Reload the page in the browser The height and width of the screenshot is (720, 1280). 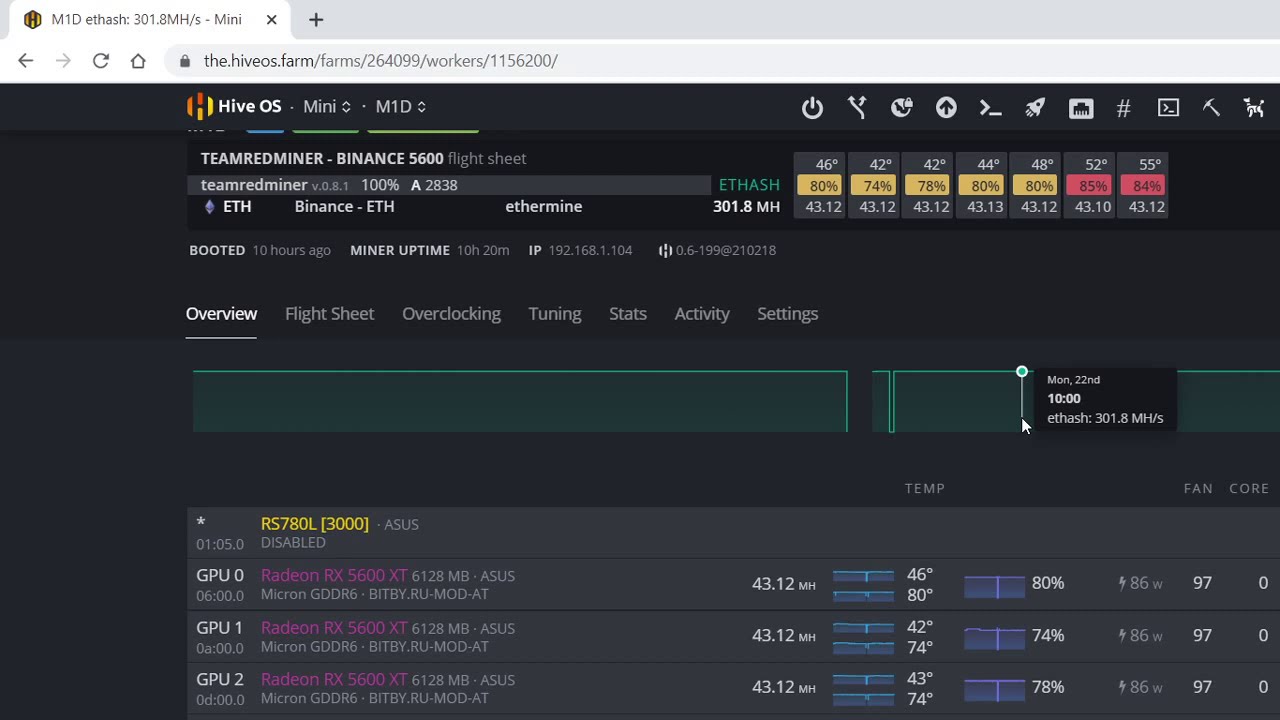pos(101,61)
